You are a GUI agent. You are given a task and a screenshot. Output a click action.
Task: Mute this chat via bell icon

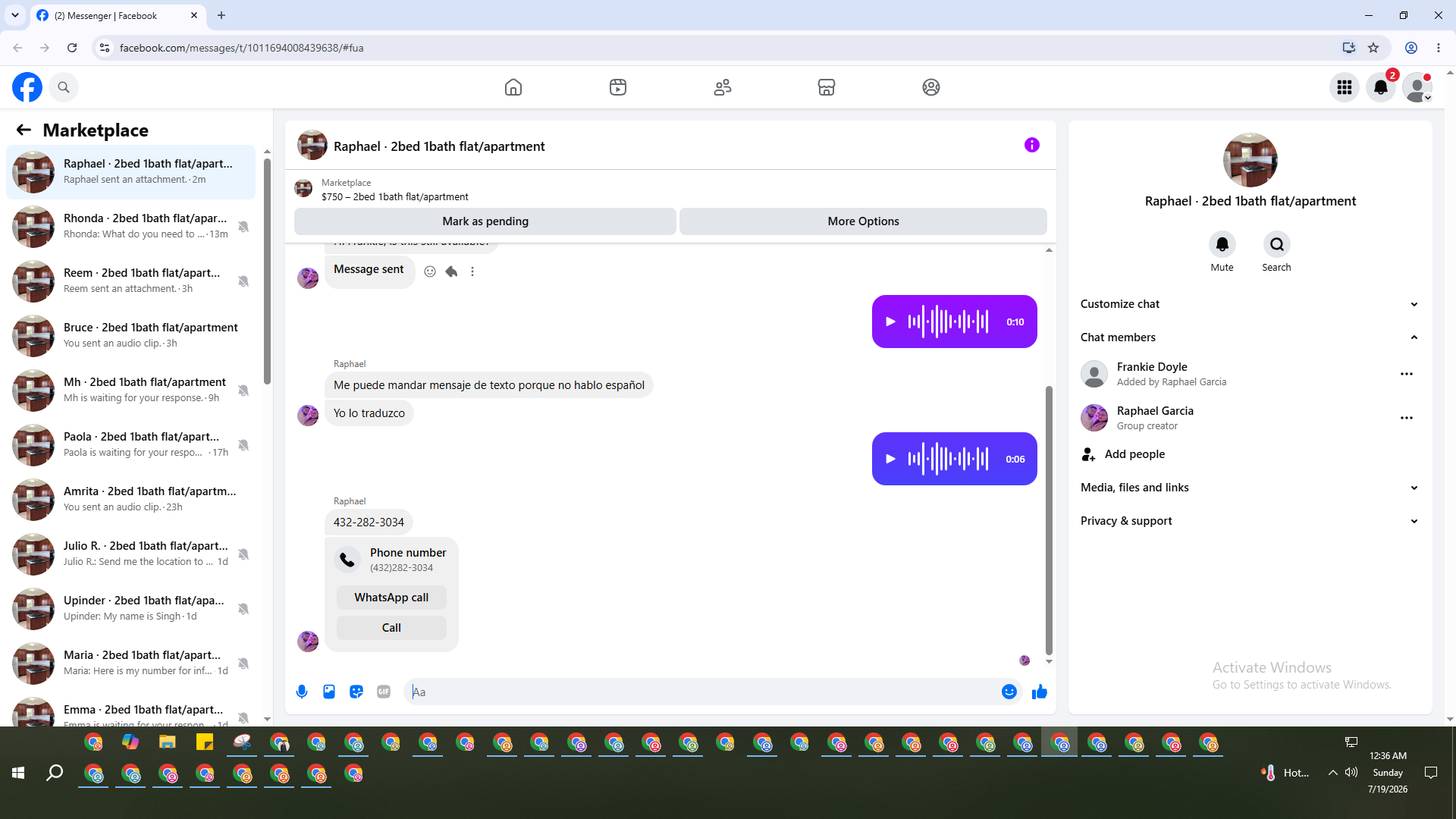(1222, 244)
